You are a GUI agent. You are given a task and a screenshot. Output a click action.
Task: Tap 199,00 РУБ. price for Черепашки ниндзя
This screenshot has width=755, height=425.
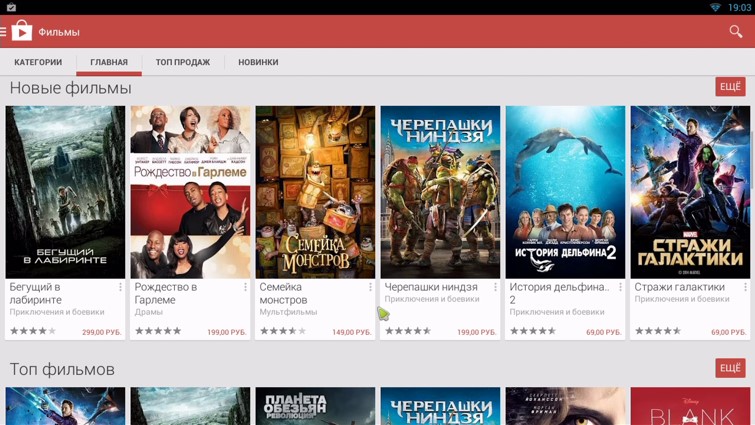(x=477, y=332)
